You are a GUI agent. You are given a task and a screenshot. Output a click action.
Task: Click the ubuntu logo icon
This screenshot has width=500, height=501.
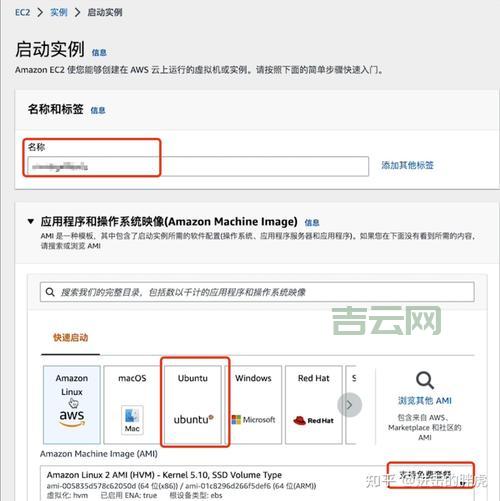(x=193, y=419)
